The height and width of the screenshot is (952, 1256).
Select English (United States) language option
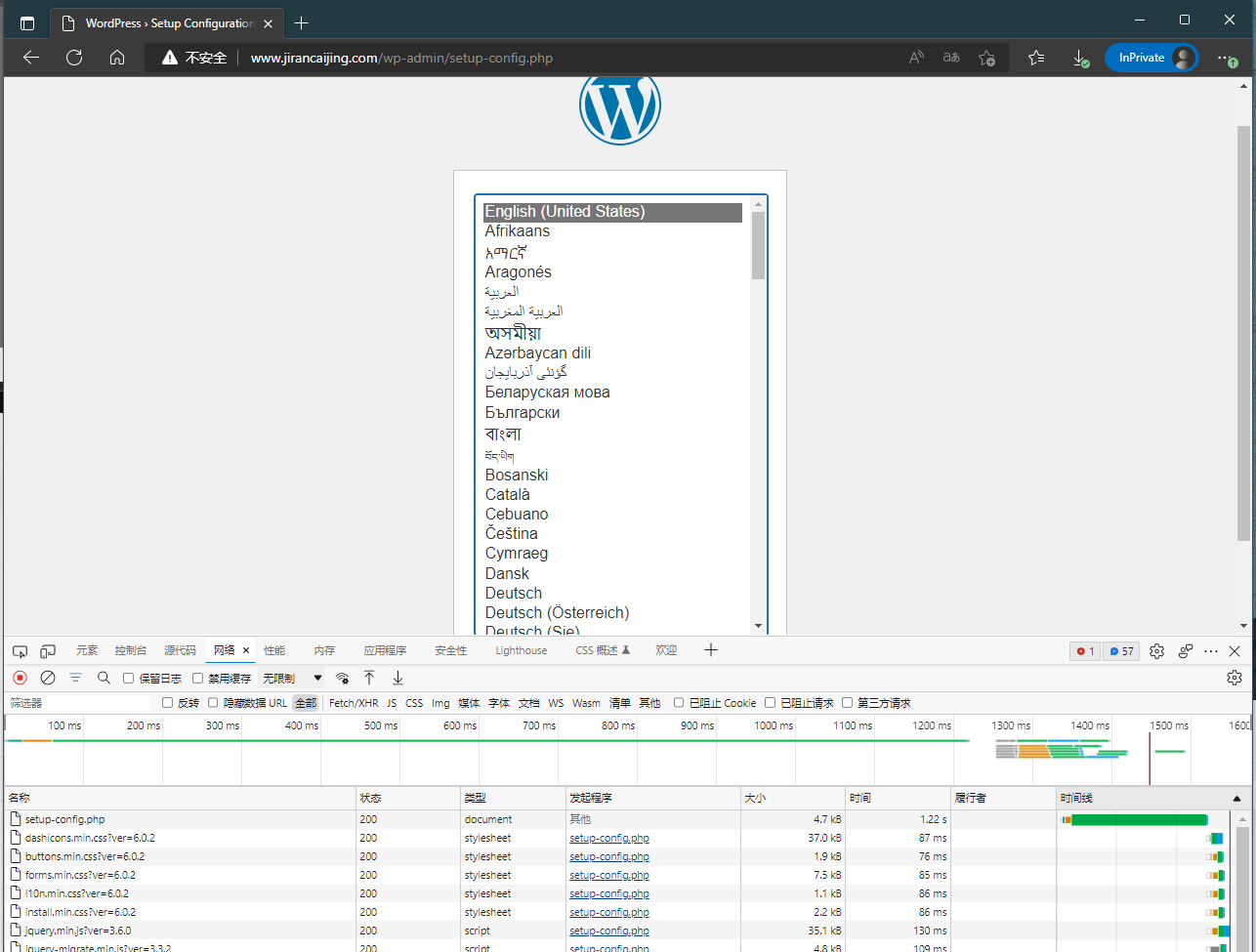click(612, 212)
